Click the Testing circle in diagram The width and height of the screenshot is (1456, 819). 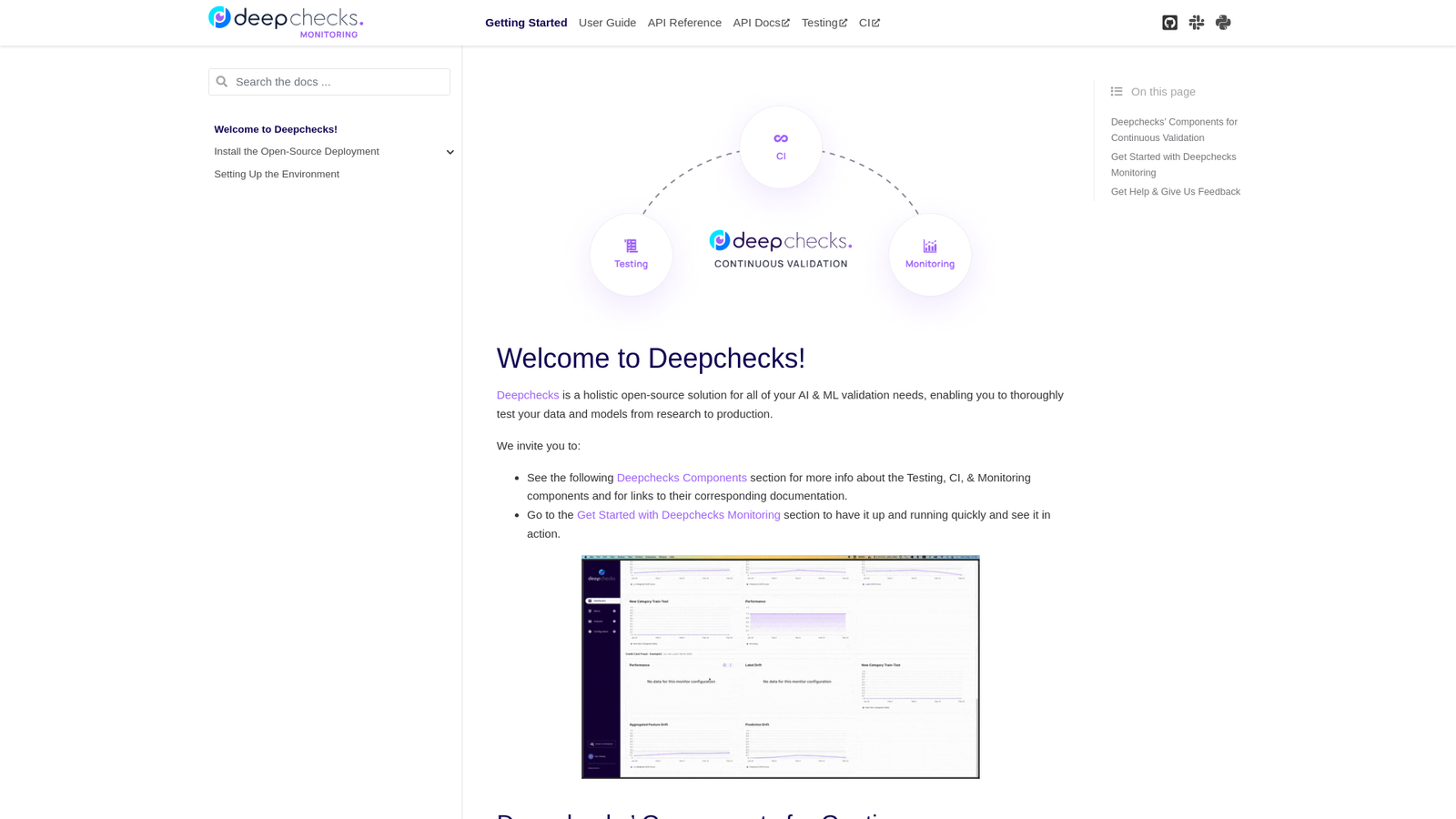[x=631, y=255]
